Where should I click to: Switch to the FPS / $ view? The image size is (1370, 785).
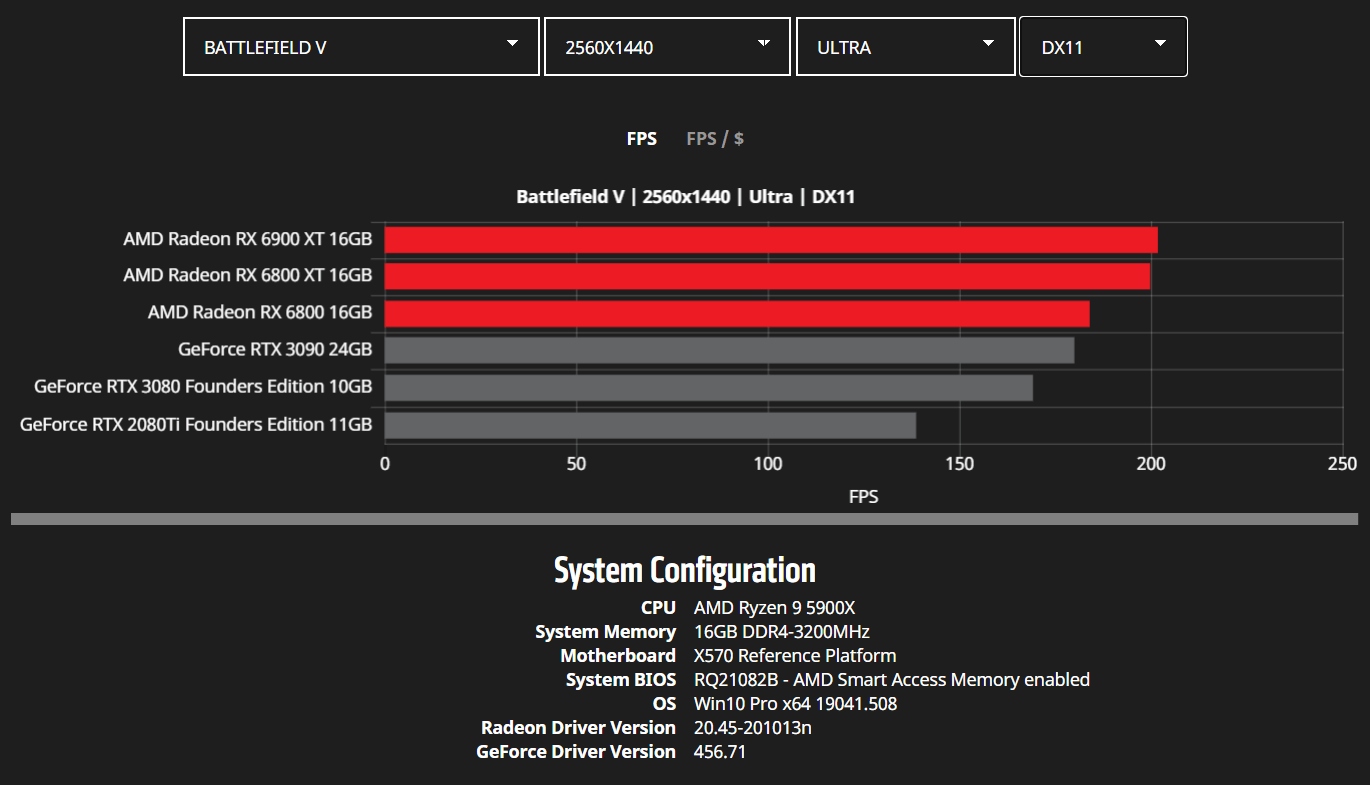[714, 138]
